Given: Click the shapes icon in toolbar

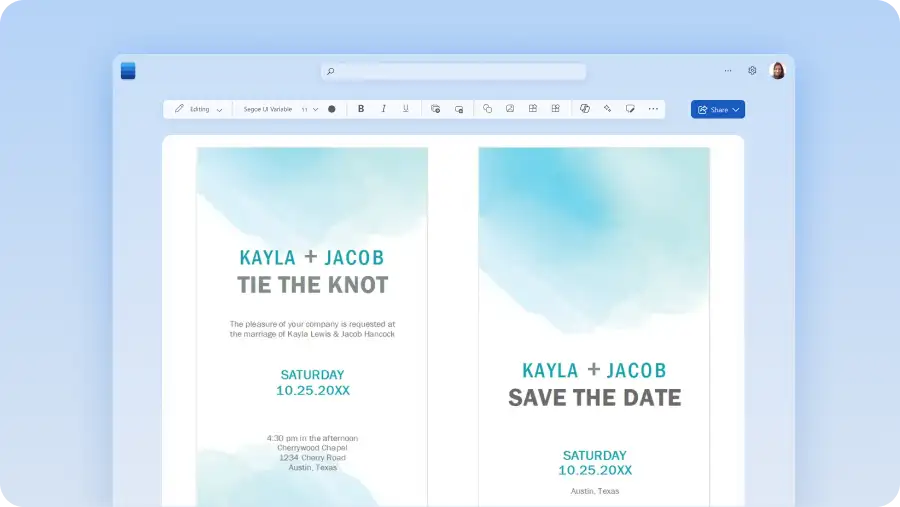Looking at the screenshot, I should tap(488, 109).
